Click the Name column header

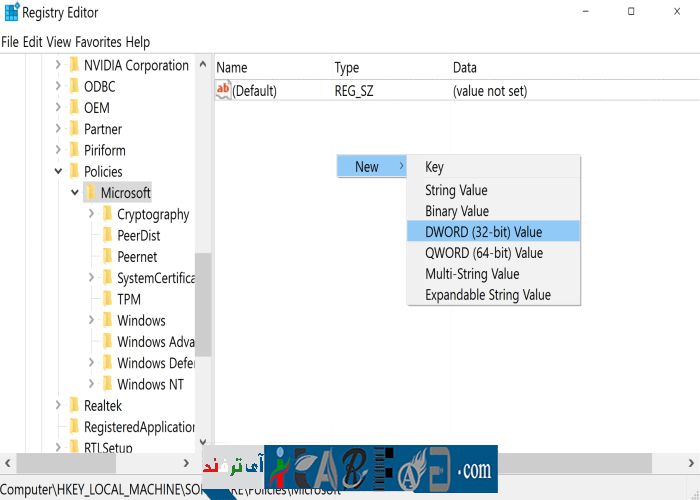click(x=232, y=67)
